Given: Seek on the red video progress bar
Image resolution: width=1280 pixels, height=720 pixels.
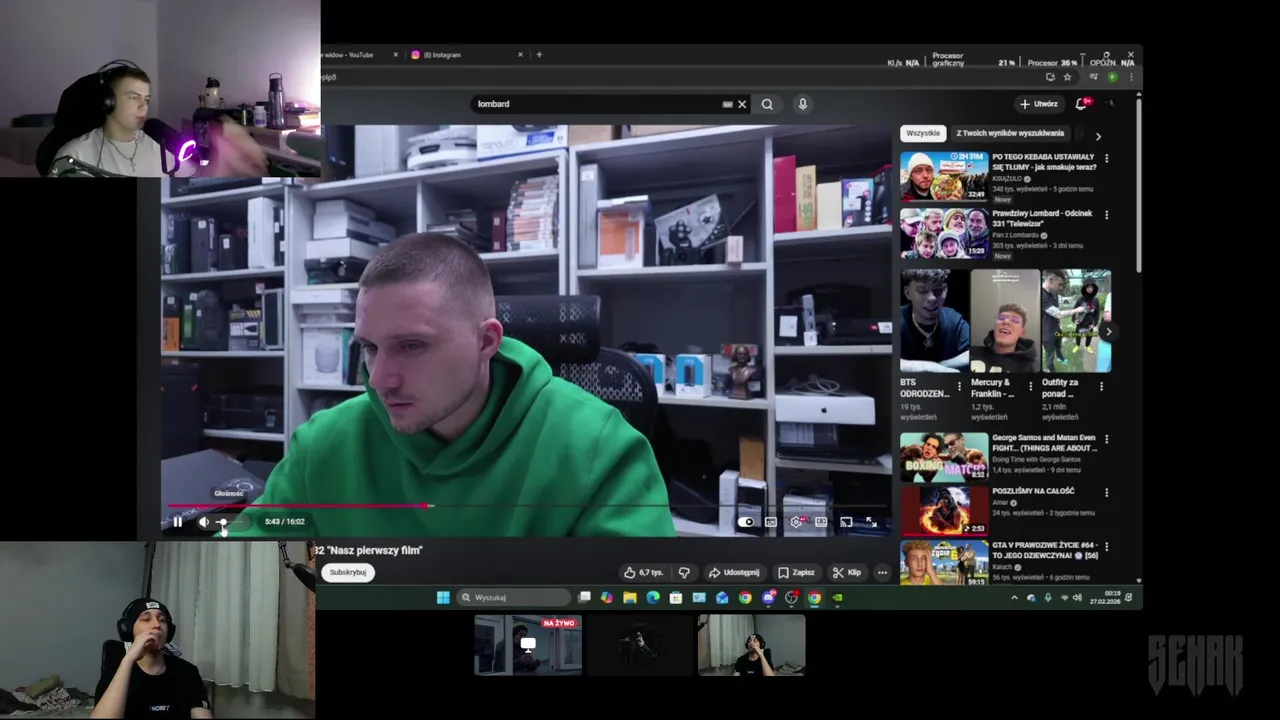Looking at the screenshot, I should click(527, 506).
